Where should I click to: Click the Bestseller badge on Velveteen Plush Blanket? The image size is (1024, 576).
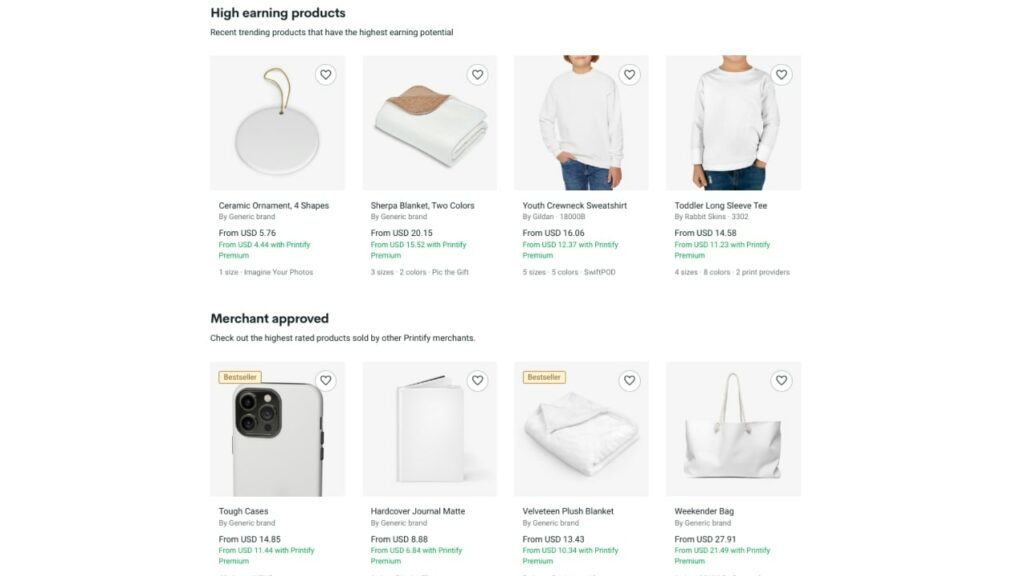click(545, 377)
